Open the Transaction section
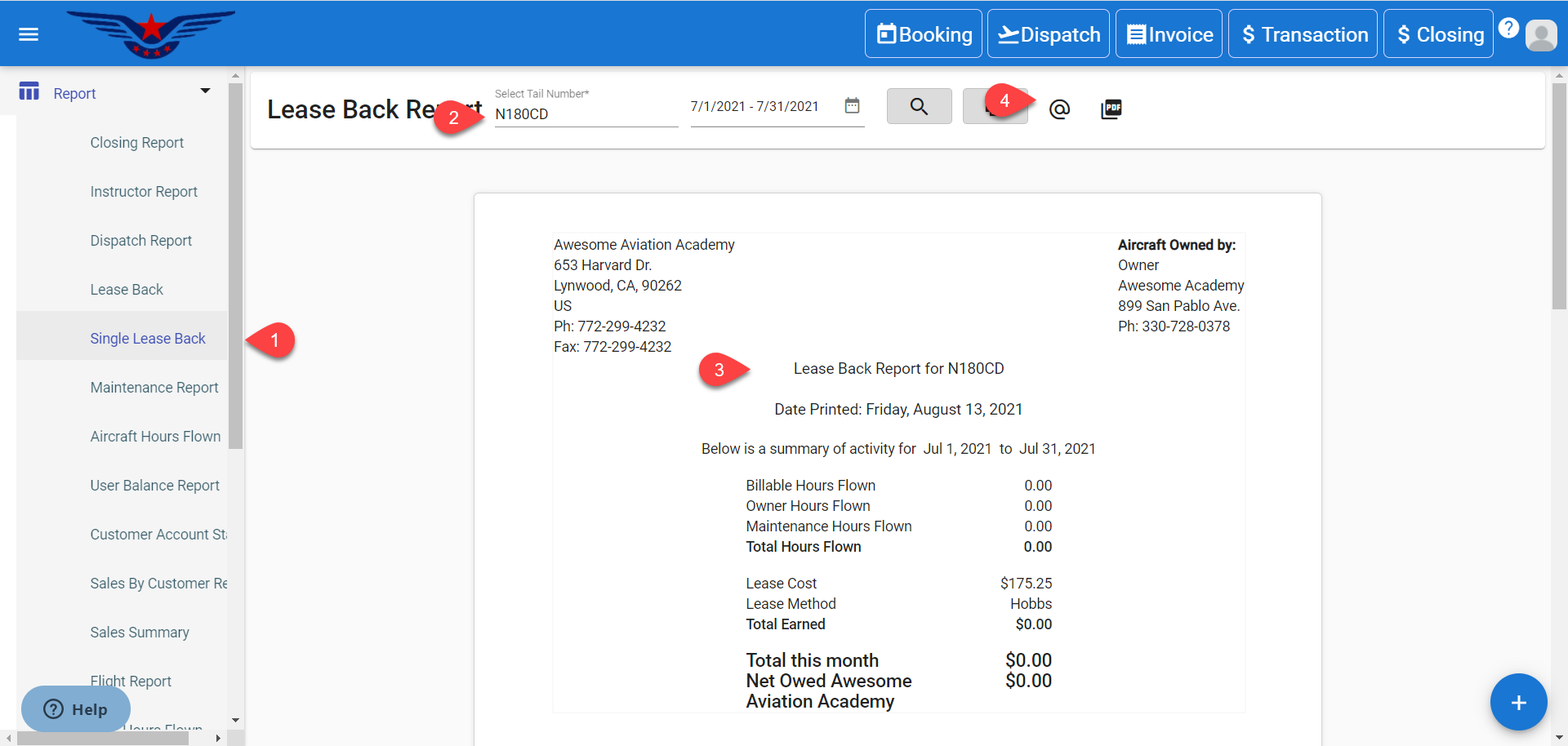Image resolution: width=1568 pixels, height=746 pixels. (x=1303, y=34)
